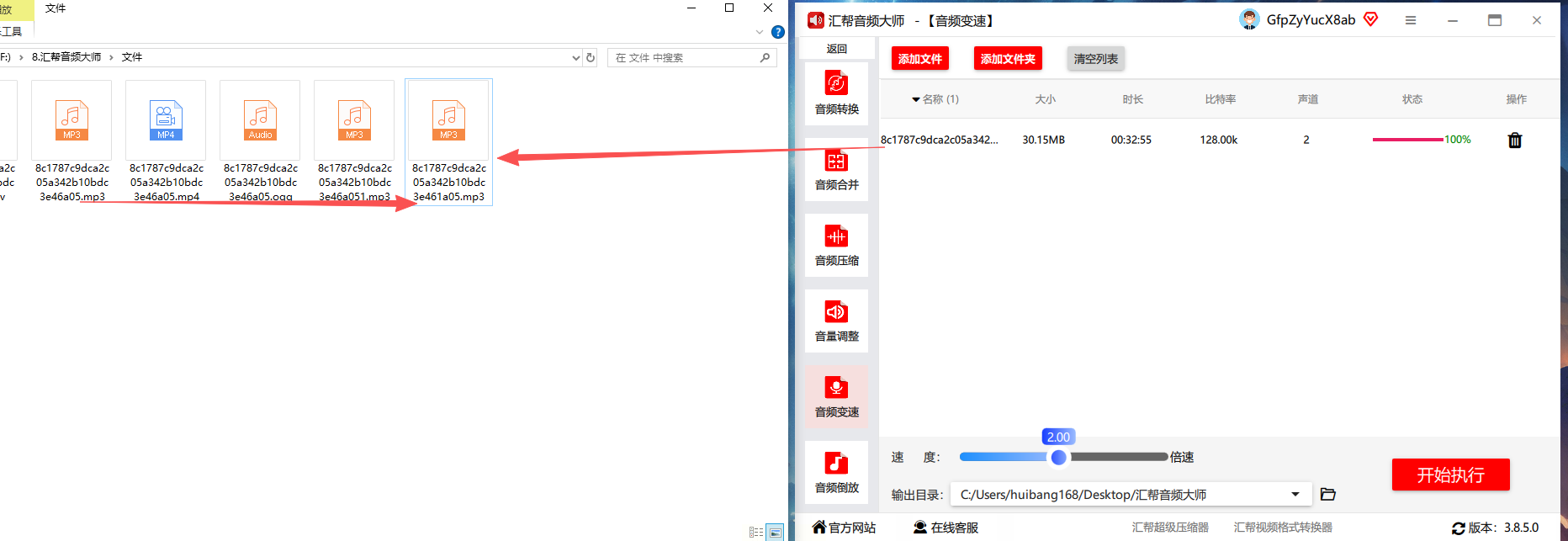Open the 音量调整 volume adjust tool

tap(836, 321)
